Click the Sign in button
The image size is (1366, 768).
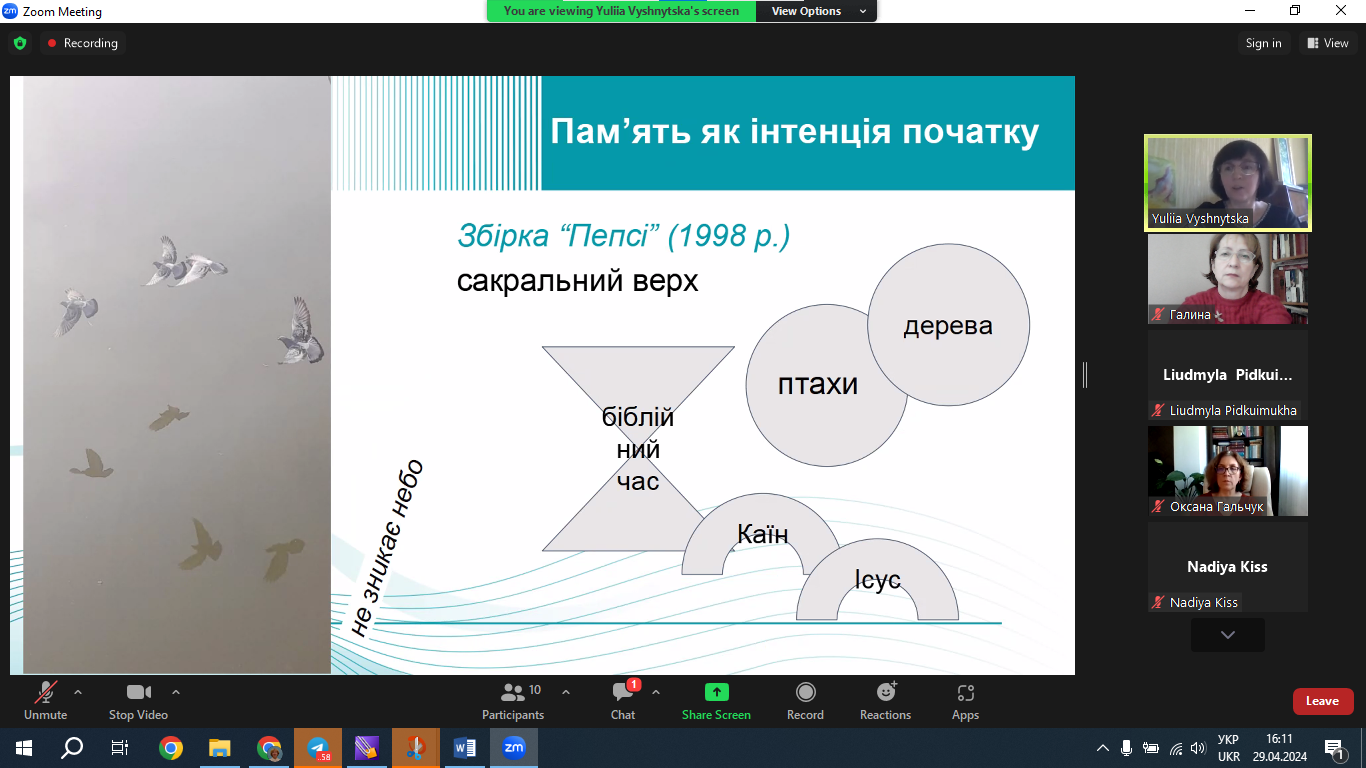[x=1263, y=43]
